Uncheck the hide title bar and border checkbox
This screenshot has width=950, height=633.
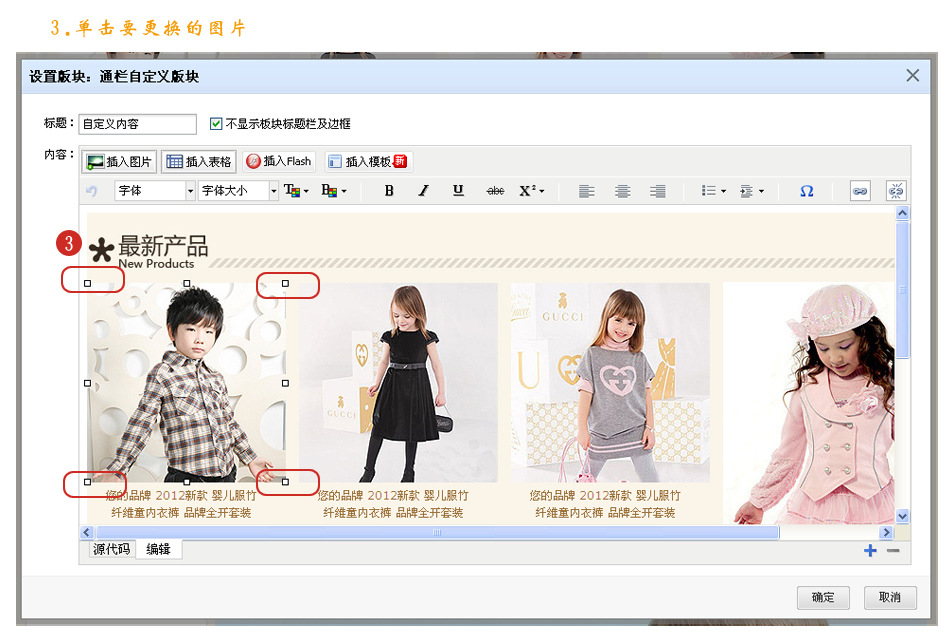pyautogui.click(x=216, y=124)
